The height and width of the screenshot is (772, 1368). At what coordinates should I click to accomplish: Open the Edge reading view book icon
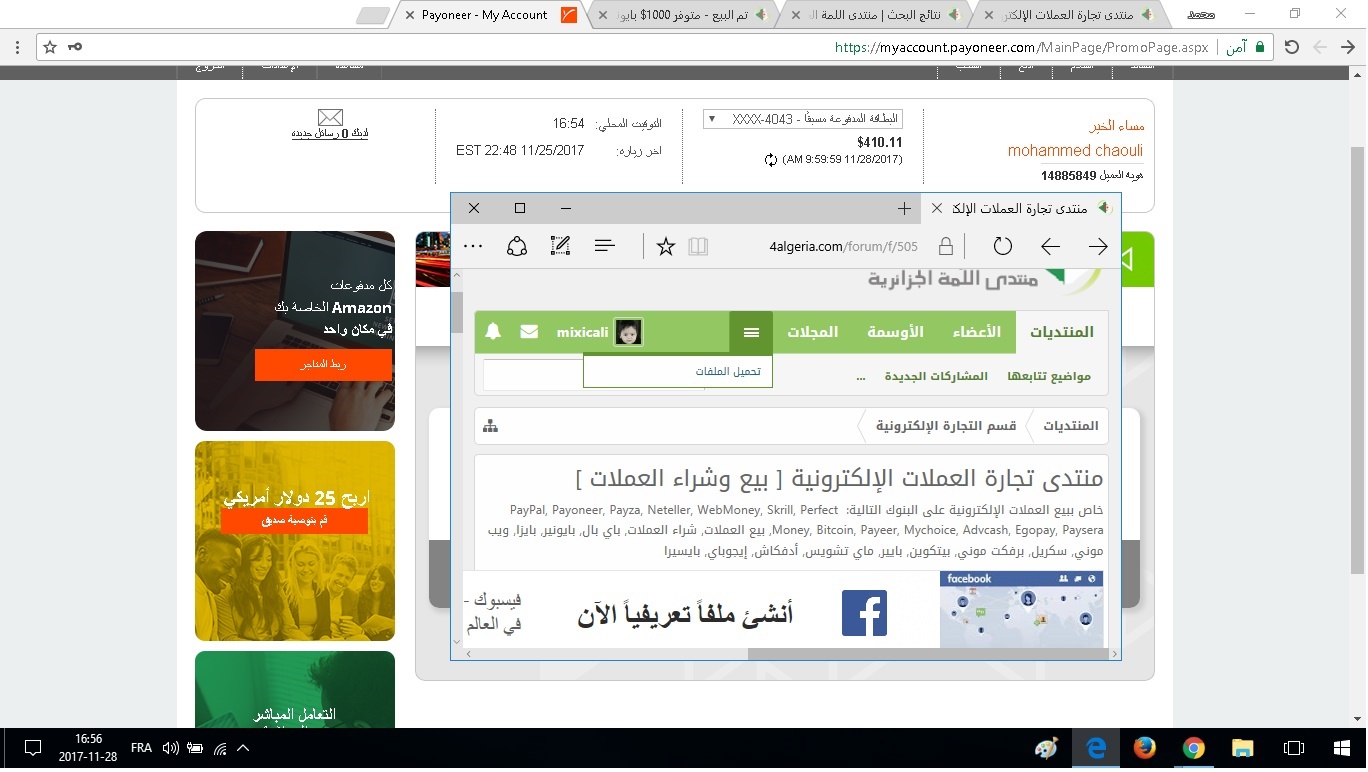698,246
